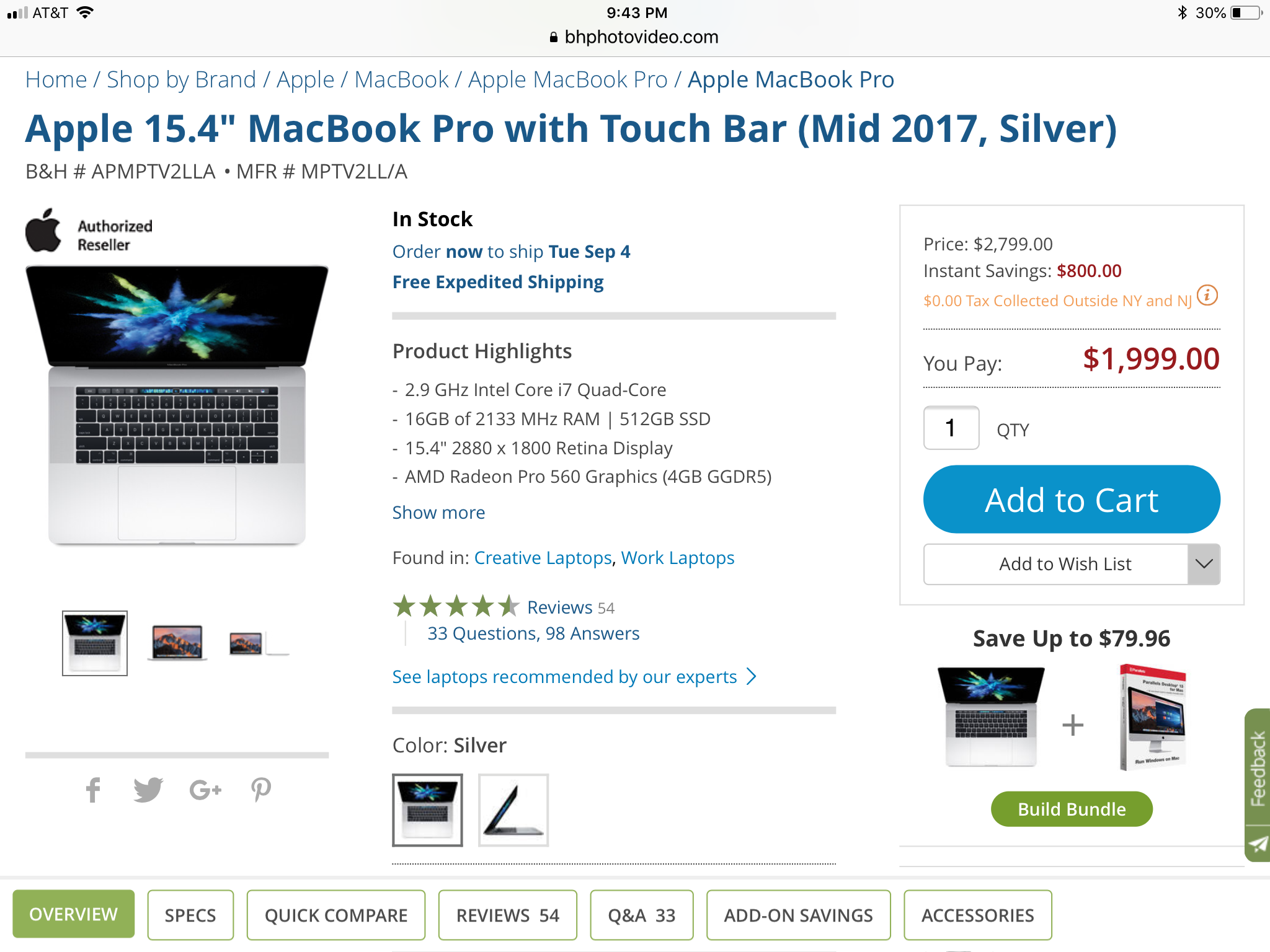Click the Build Bundle button

pos(1072,809)
